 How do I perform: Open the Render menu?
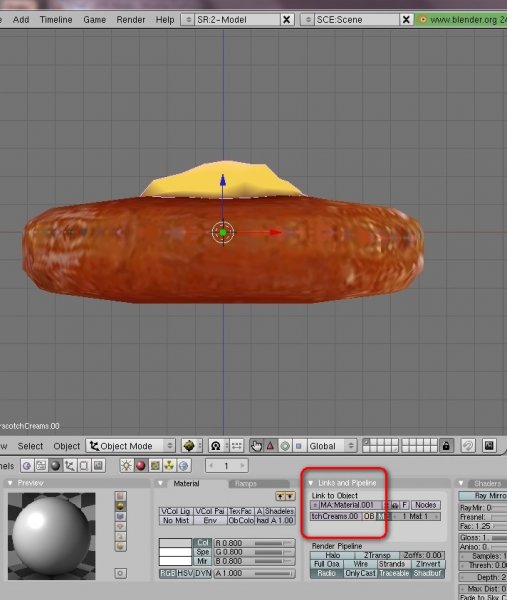coord(131,20)
